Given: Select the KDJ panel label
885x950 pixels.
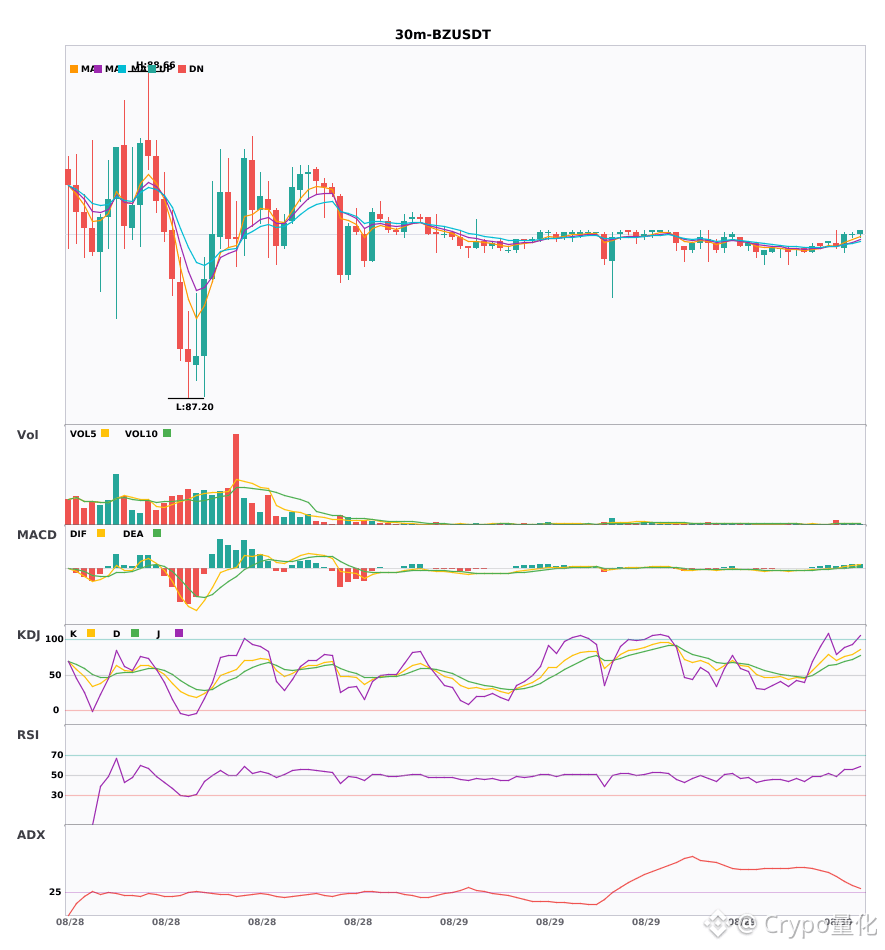Looking at the screenshot, I should [28, 635].
